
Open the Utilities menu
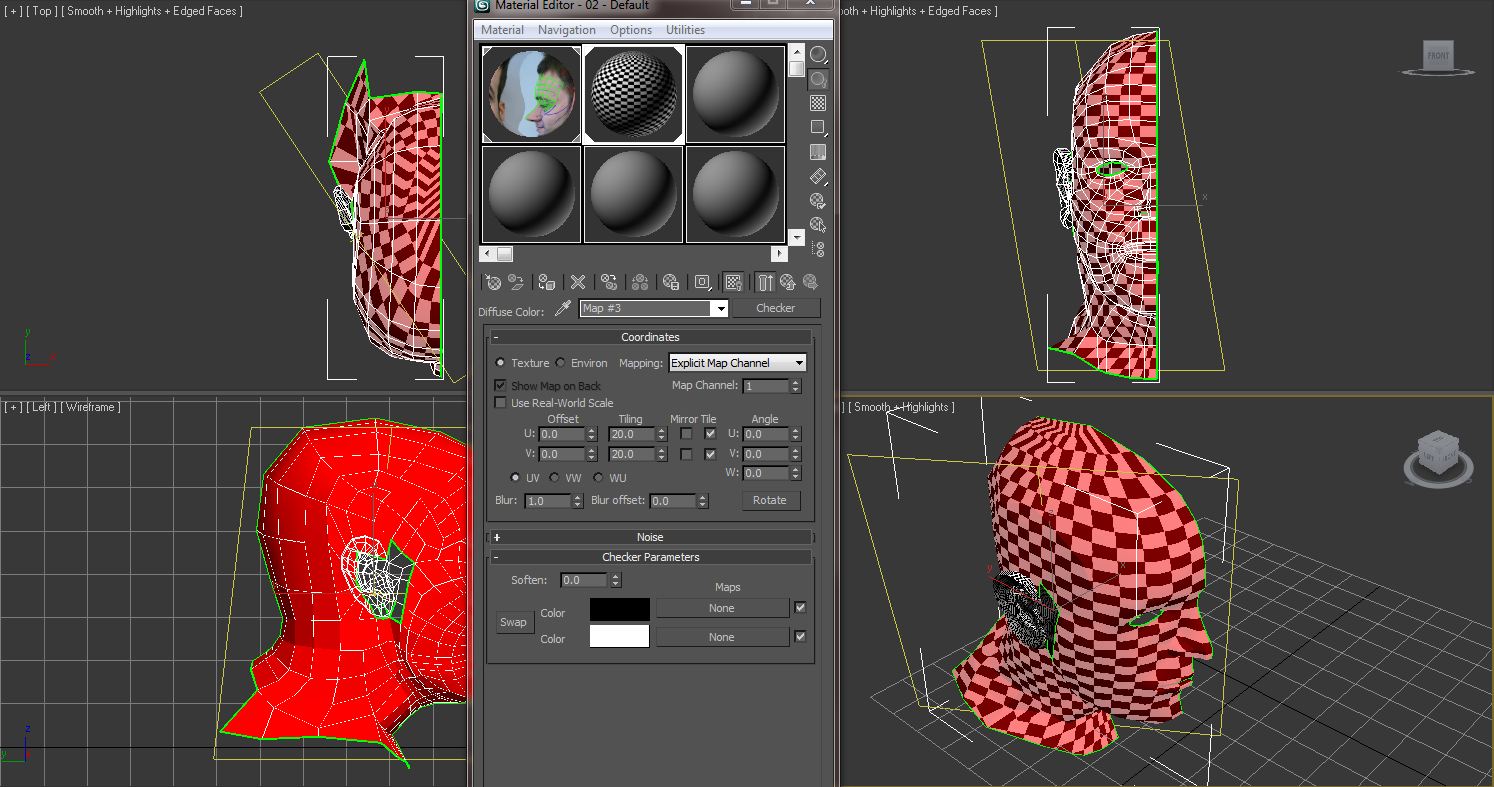click(685, 29)
